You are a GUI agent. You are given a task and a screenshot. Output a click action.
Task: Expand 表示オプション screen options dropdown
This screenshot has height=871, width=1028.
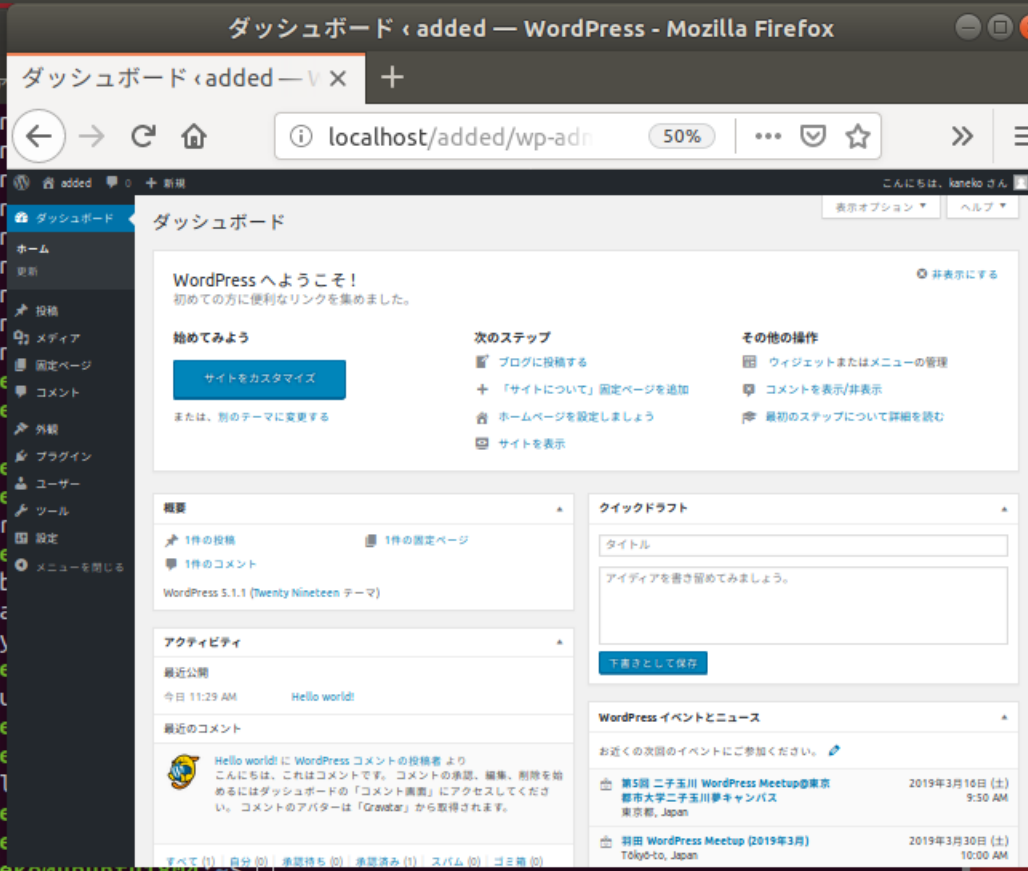(880, 207)
